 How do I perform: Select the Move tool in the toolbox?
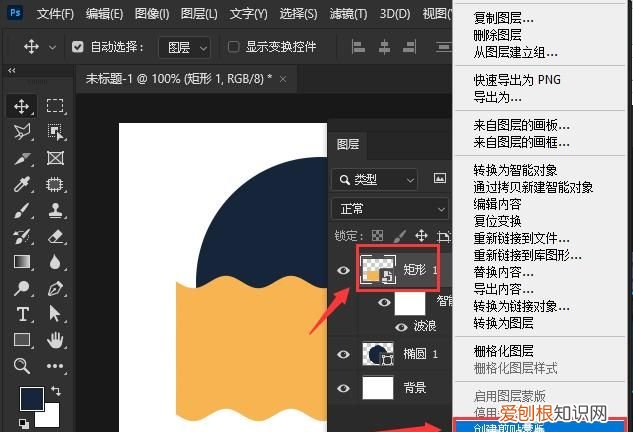[x=21, y=106]
